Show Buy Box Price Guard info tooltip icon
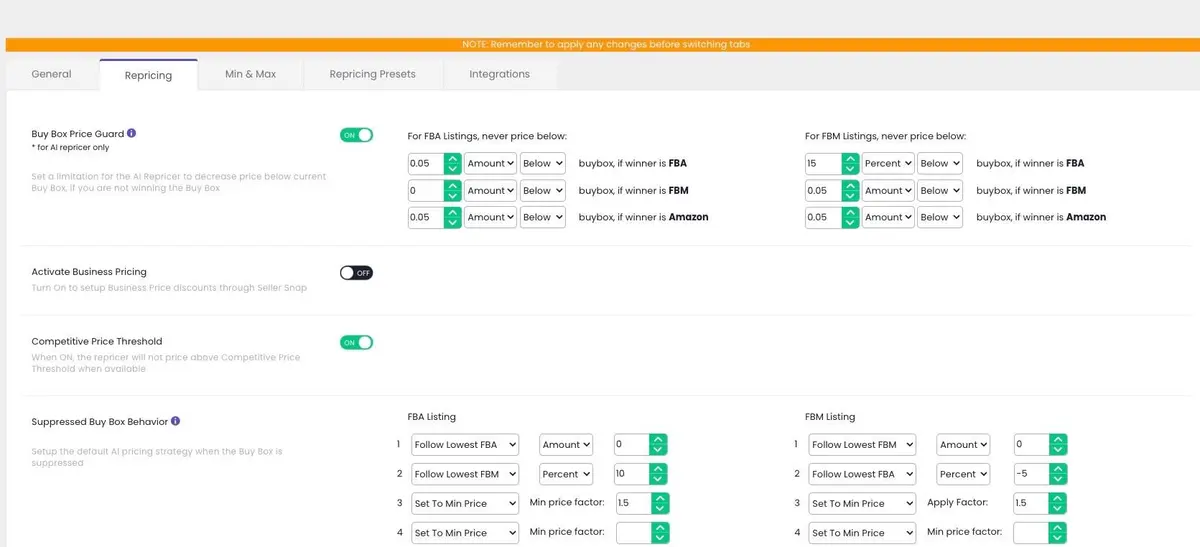Screen dimensions: 1200x547 [131, 133]
